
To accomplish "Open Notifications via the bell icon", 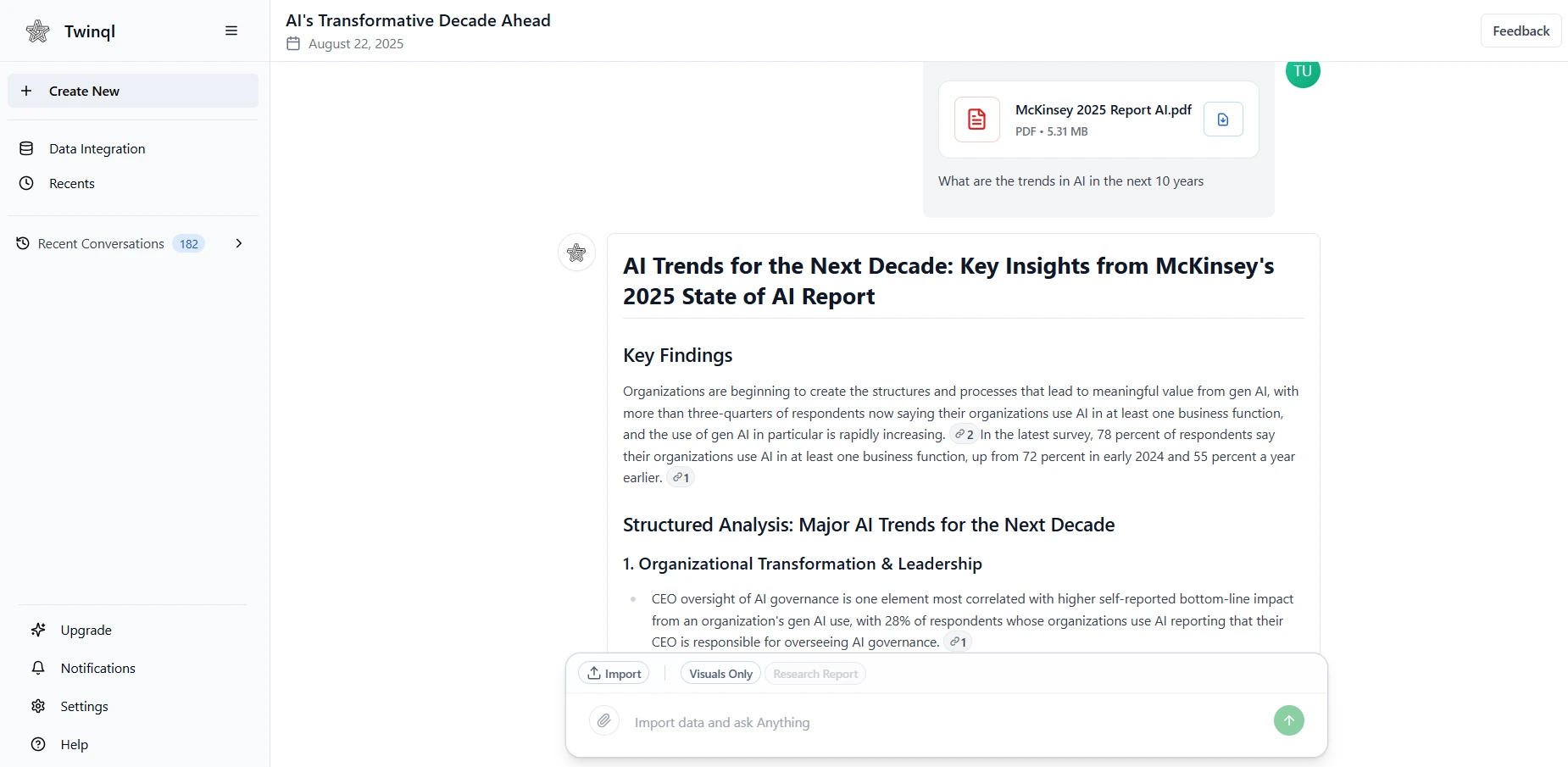I will click(38, 668).
